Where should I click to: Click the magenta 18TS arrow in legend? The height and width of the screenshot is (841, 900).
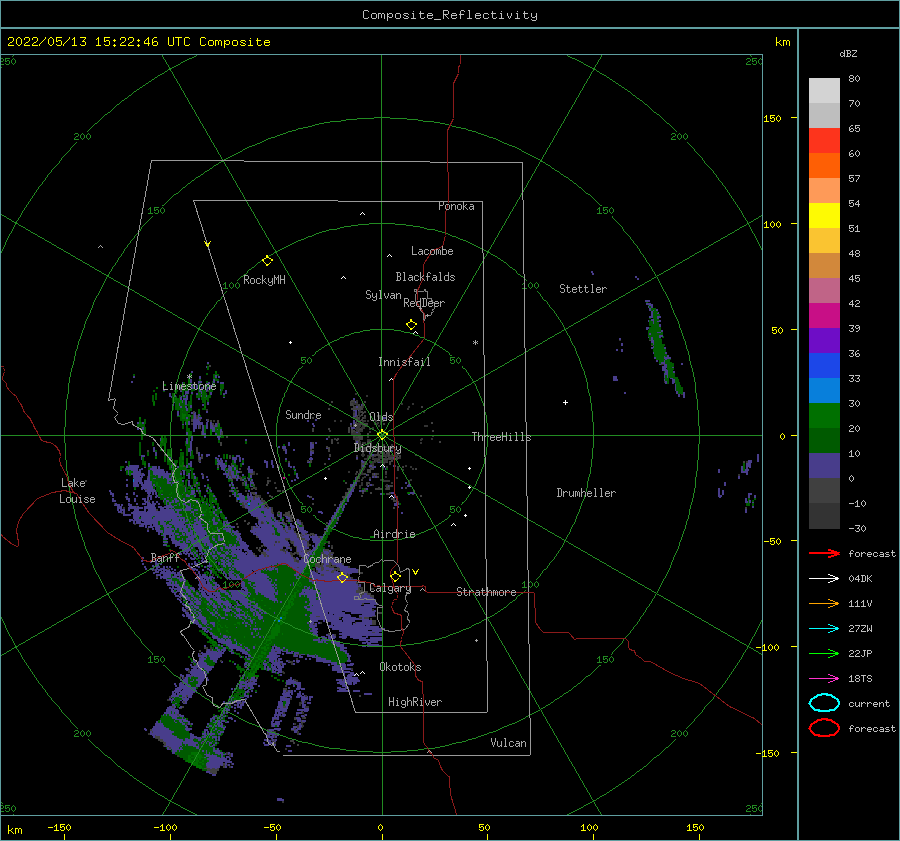tap(824, 678)
